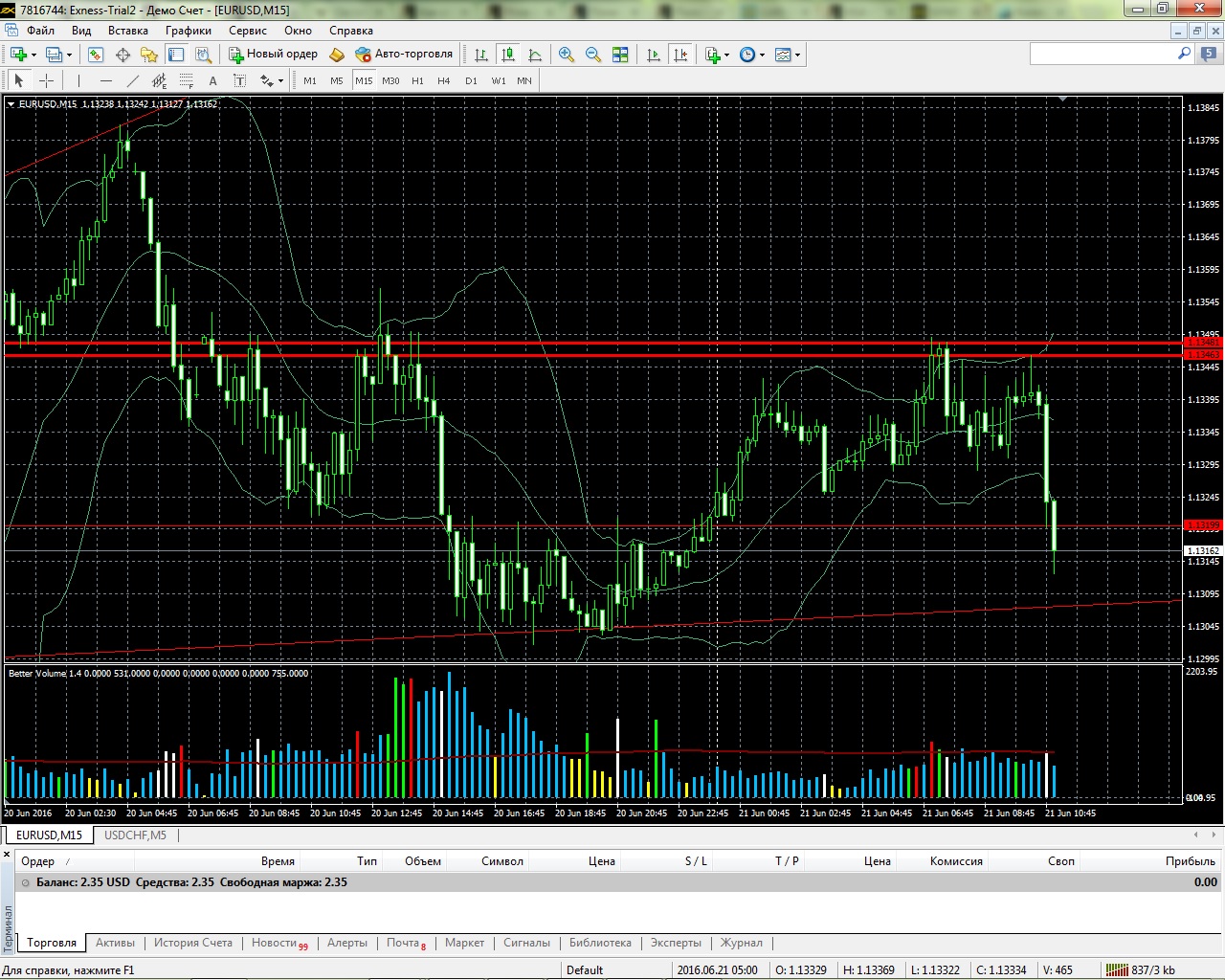
Task: Toggle the Terminal panel button
Action: pyautogui.click(x=176, y=55)
